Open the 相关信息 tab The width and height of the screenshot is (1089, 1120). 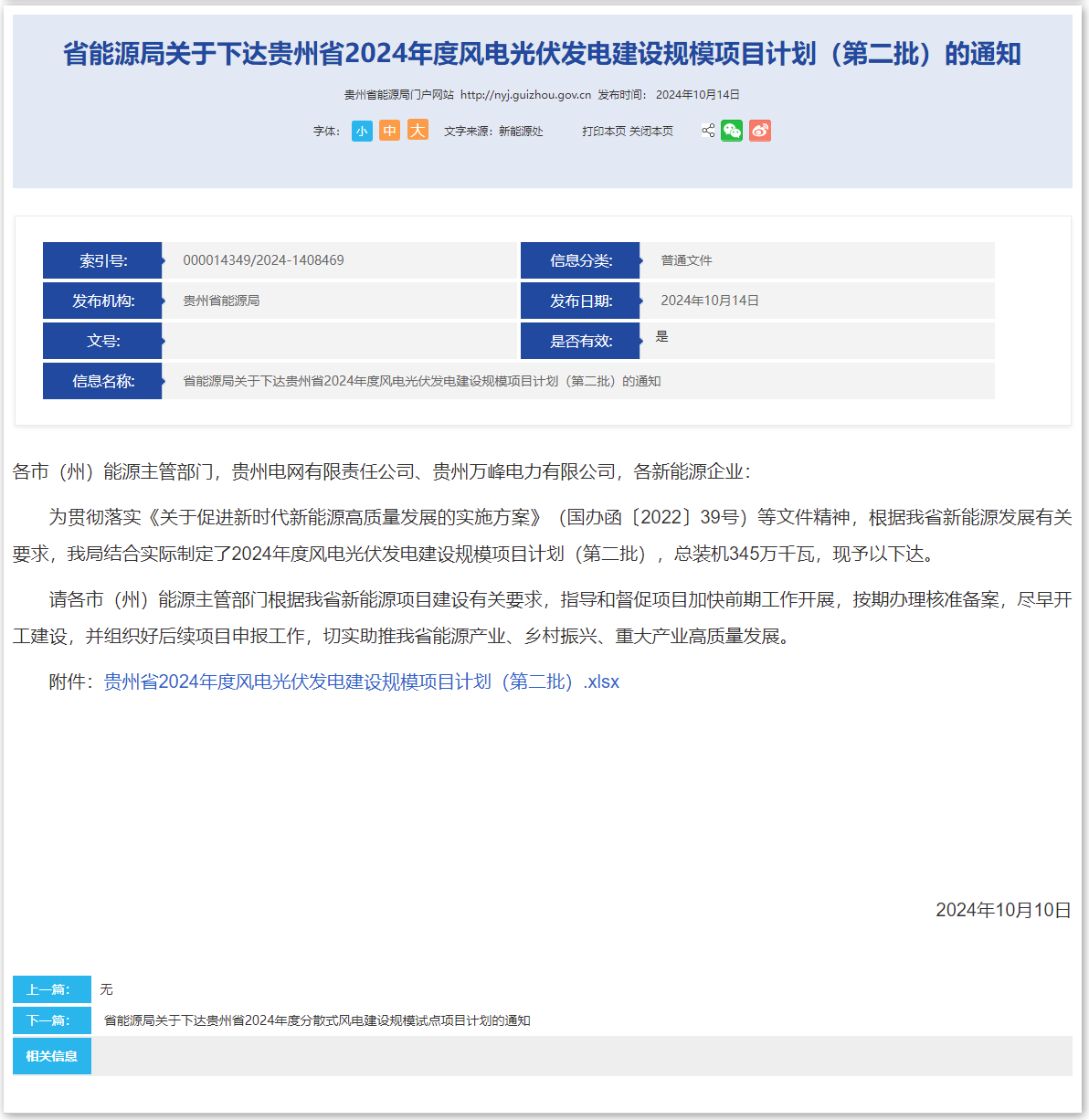[x=52, y=1056]
